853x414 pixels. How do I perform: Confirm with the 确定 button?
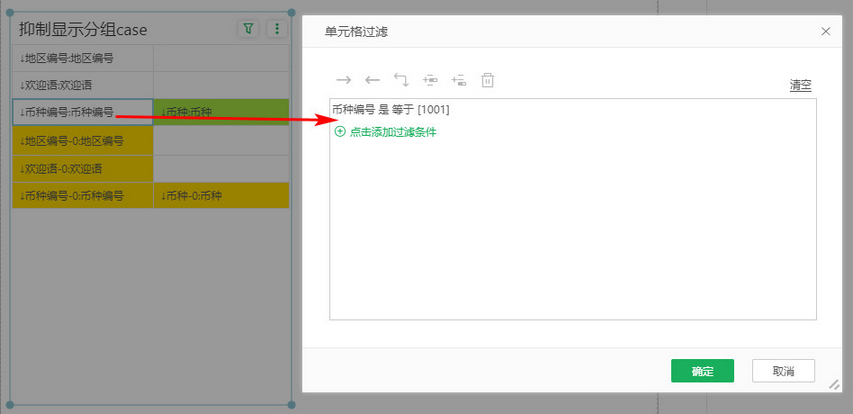(x=702, y=371)
